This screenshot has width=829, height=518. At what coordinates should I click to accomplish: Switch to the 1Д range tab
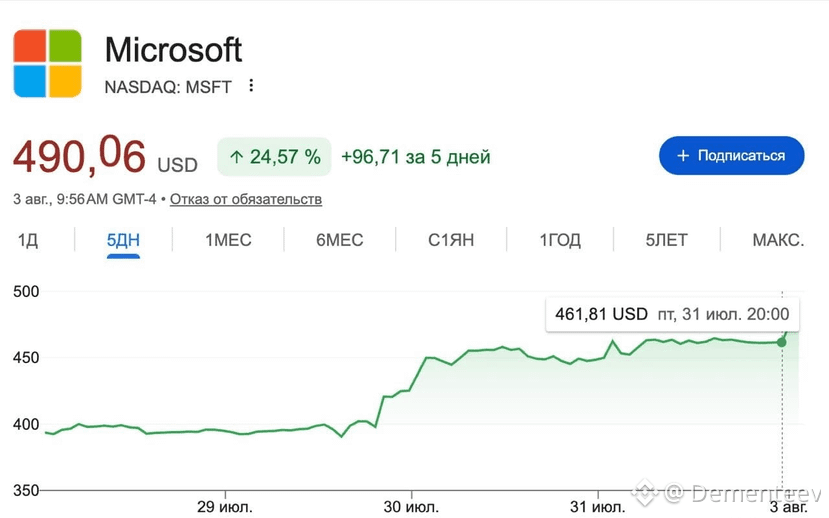pyautogui.click(x=28, y=240)
